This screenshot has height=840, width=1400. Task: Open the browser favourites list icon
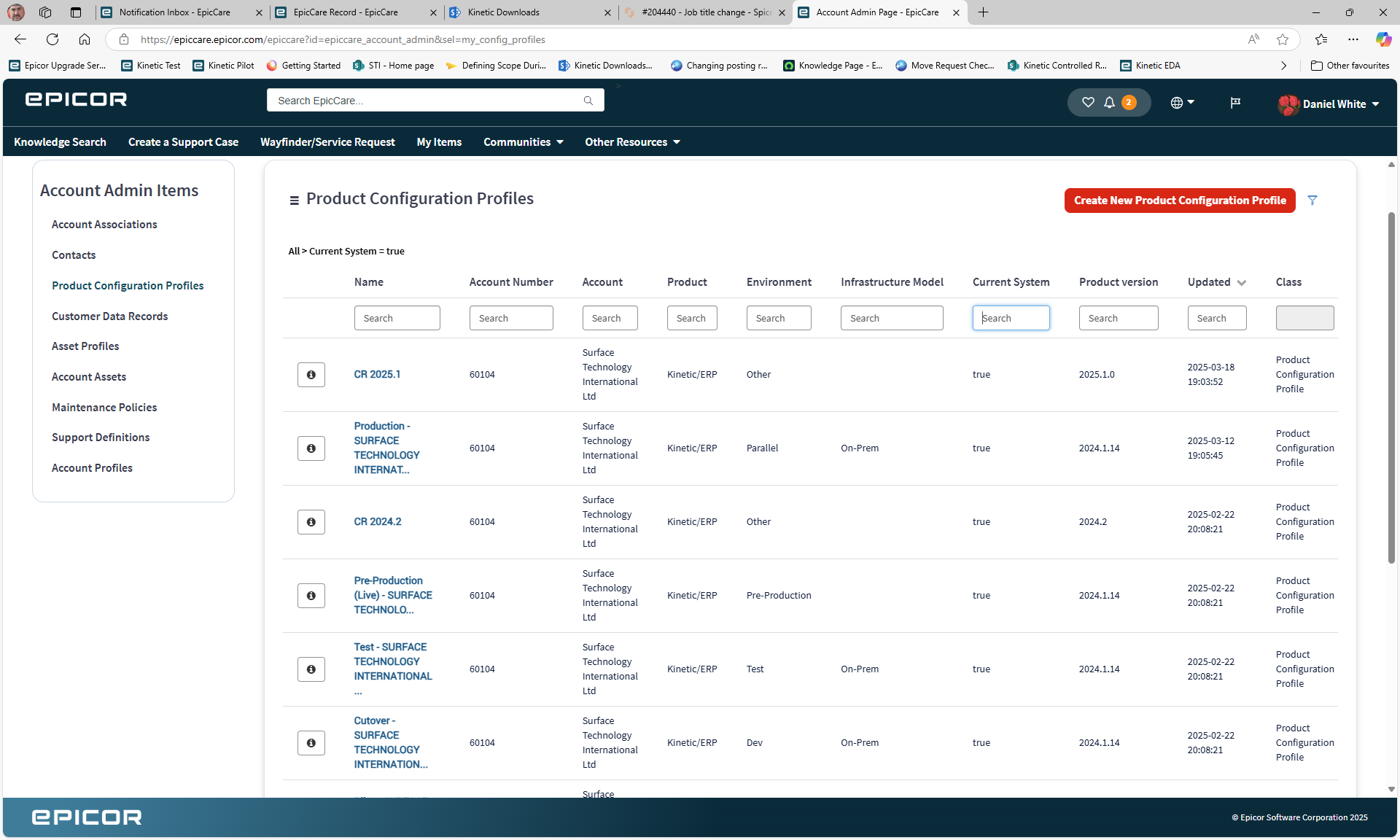click(1321, 39)
